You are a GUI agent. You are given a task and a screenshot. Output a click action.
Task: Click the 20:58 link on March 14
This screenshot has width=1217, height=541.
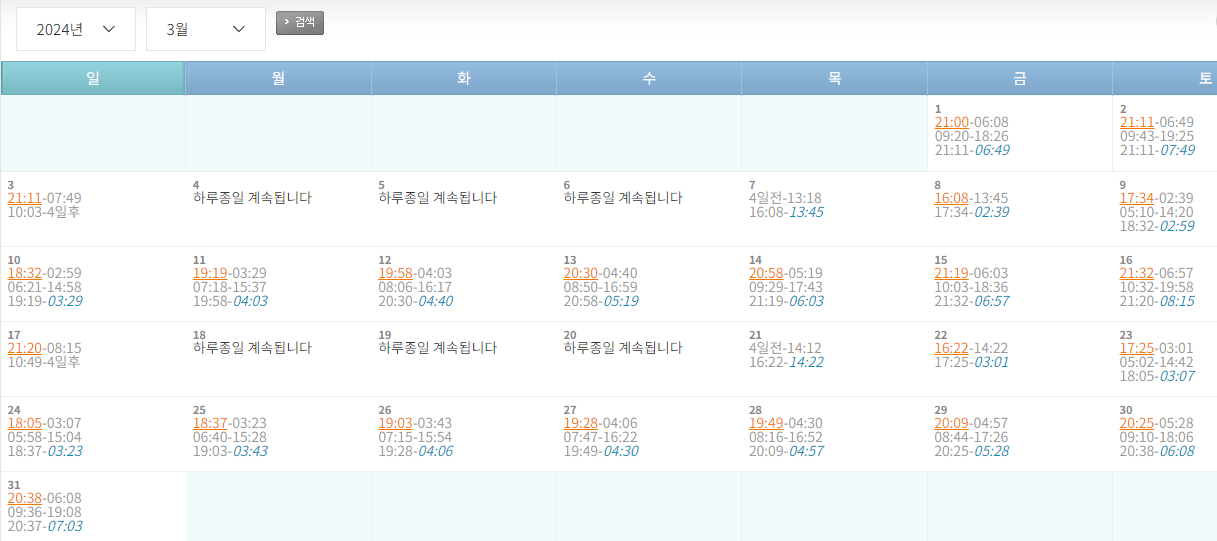766,273
